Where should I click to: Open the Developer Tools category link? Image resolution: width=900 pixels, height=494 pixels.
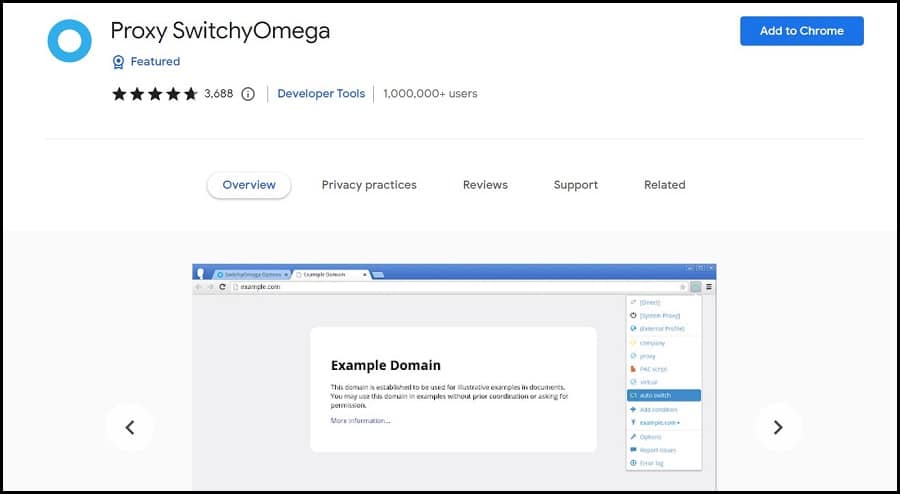[x=321, y=94]
